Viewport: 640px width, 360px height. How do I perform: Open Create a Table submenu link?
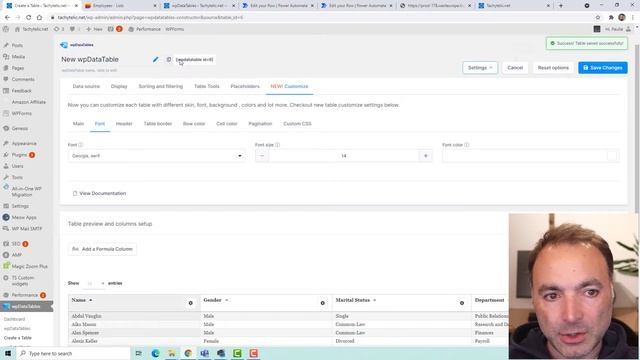click(x=18, y=338)
